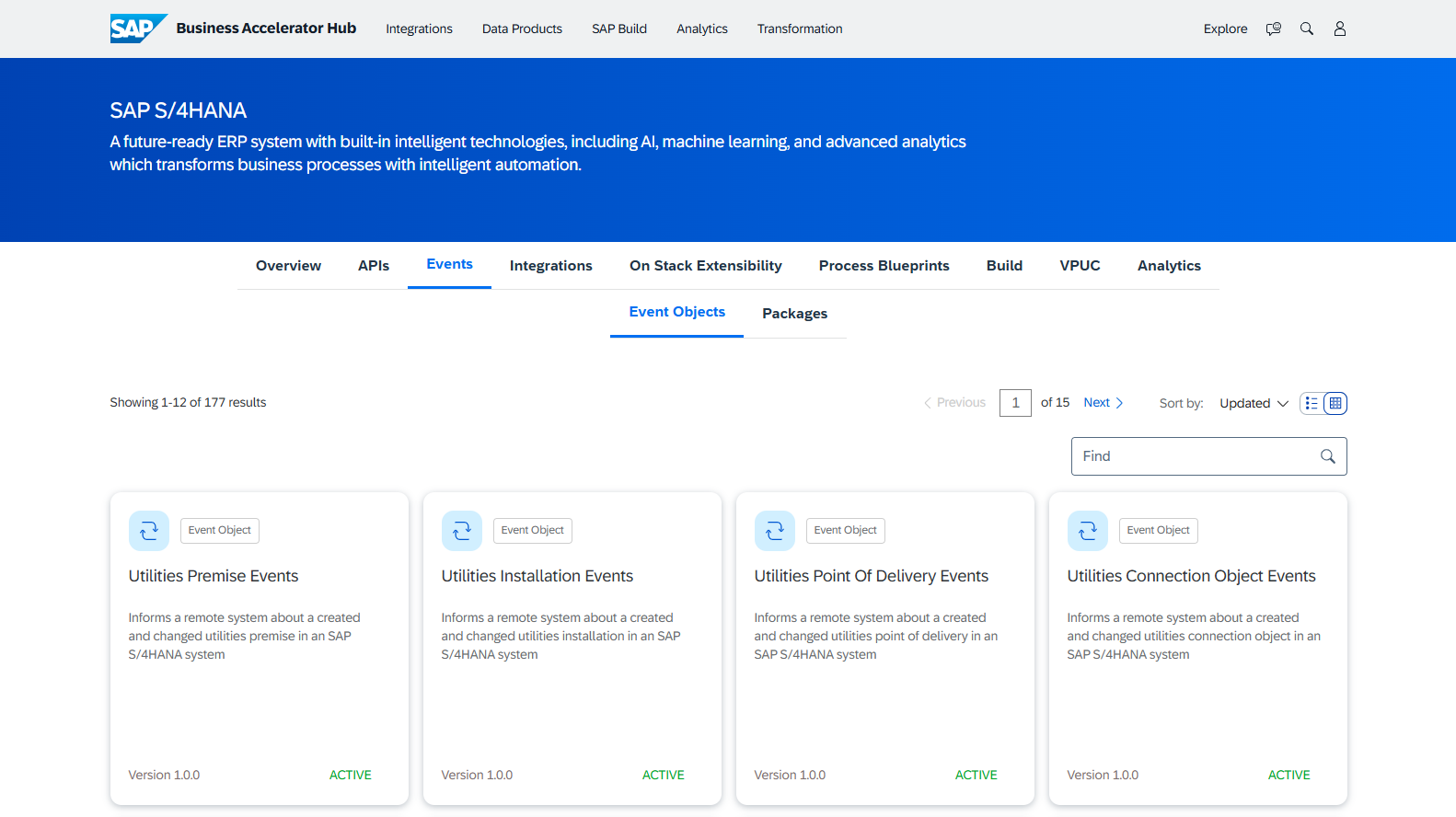Screen dimensions: 1456x817
Task: Switch to the Build tab
Action: point(1005,266)
